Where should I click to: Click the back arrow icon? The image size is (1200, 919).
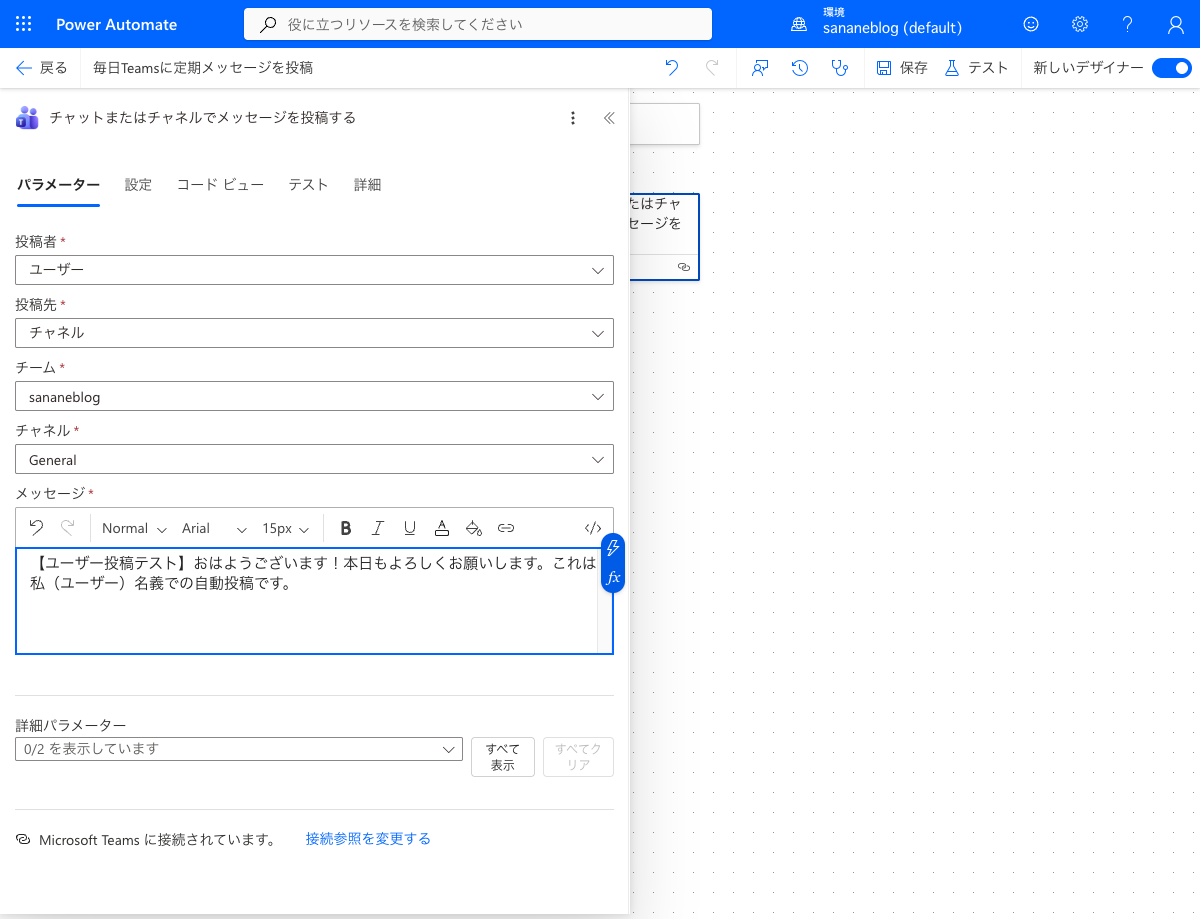[x=24, y=68]
